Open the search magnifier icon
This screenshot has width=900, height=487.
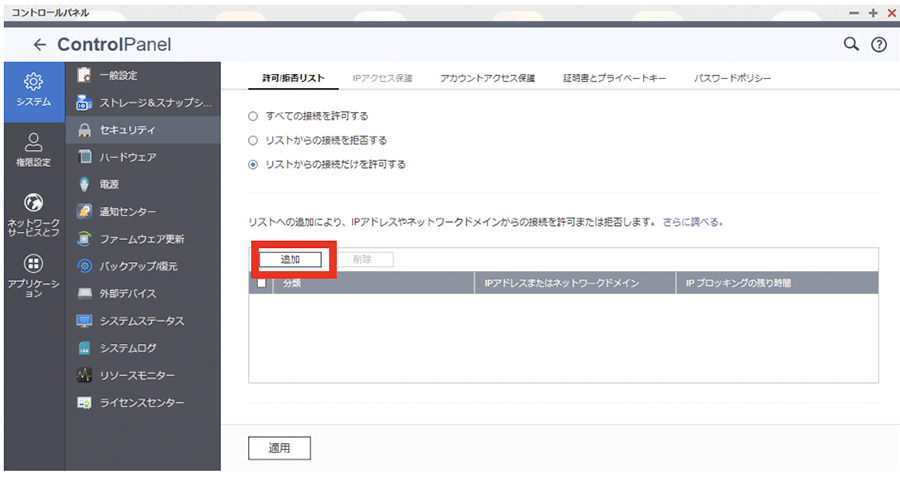point(851,44)
